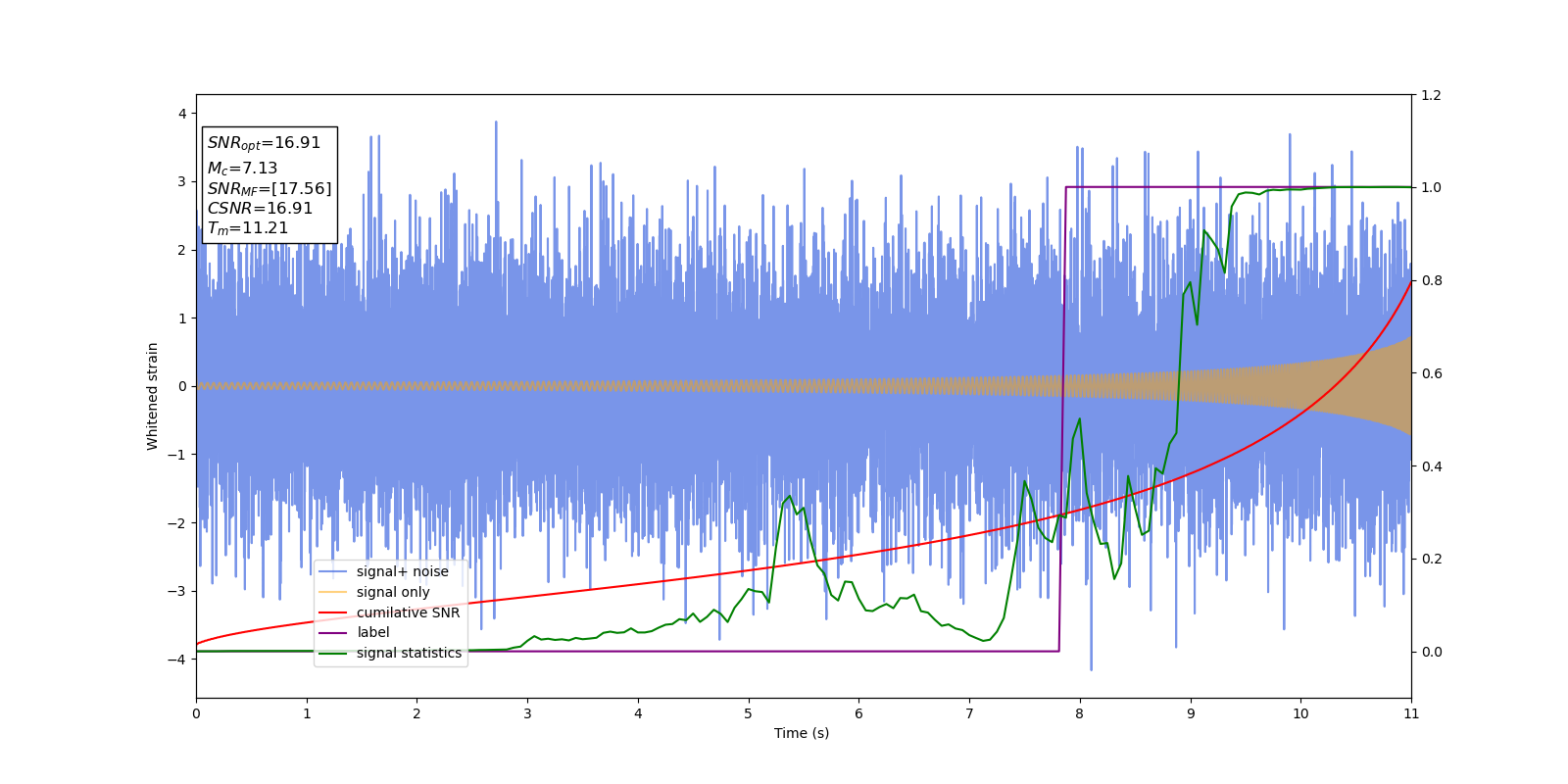Click the "Whitened strain" axis title
1568x784 pixels.
(153, 396)
